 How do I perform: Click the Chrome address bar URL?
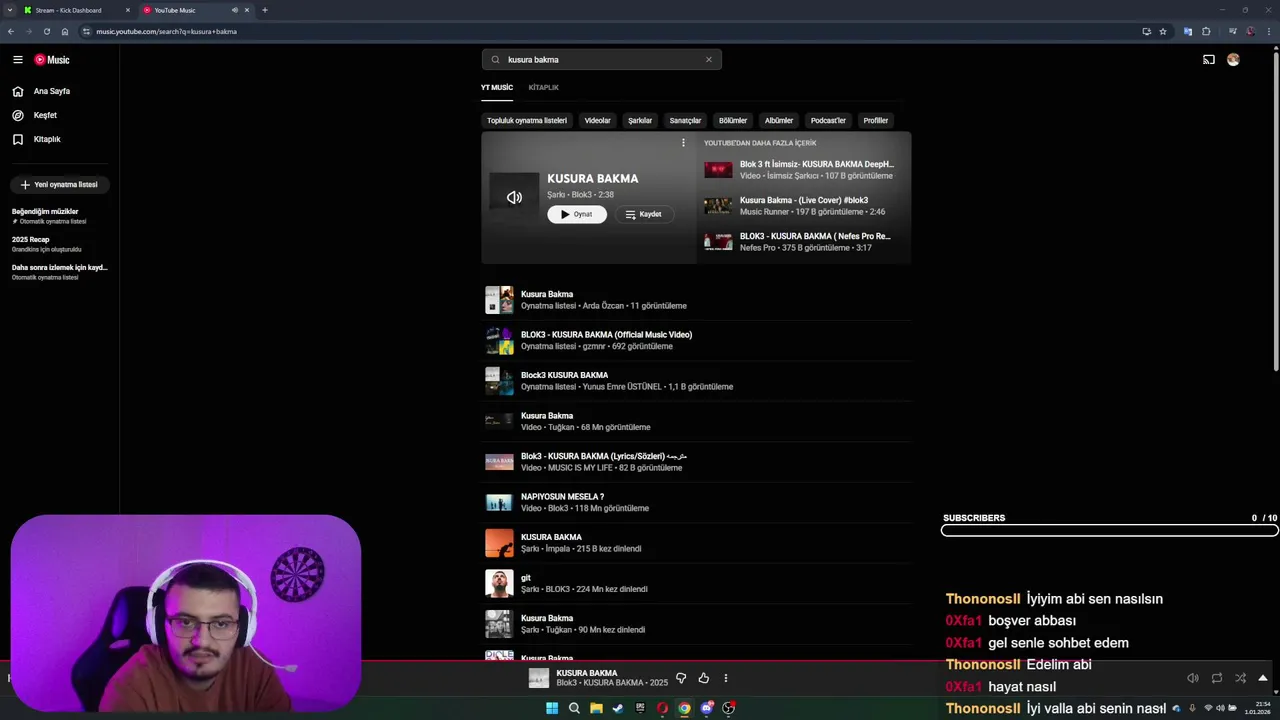click(x=166, y=31)
